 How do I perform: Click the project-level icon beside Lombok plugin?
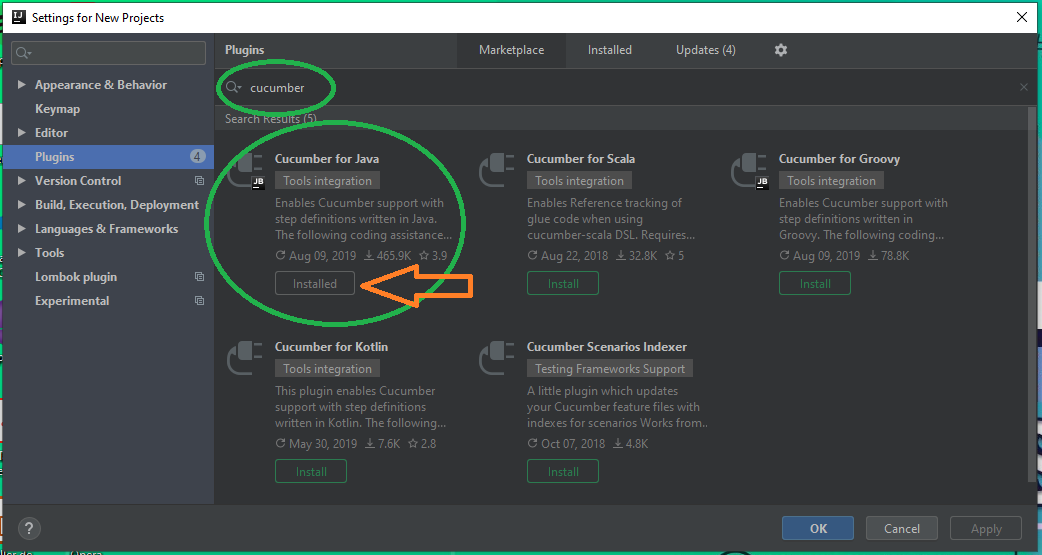pos(199,277)
